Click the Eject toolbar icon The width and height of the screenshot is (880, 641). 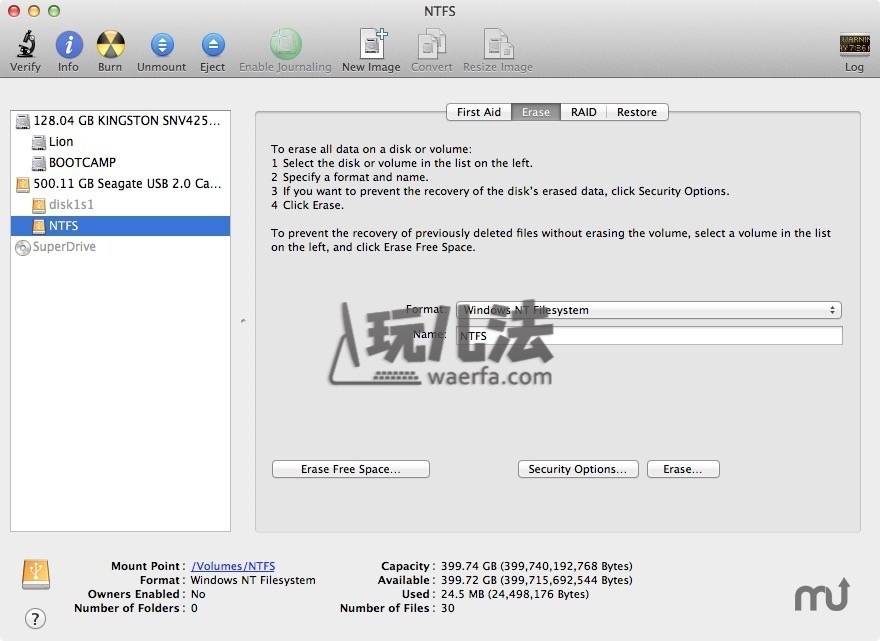[x=212, y=46]
